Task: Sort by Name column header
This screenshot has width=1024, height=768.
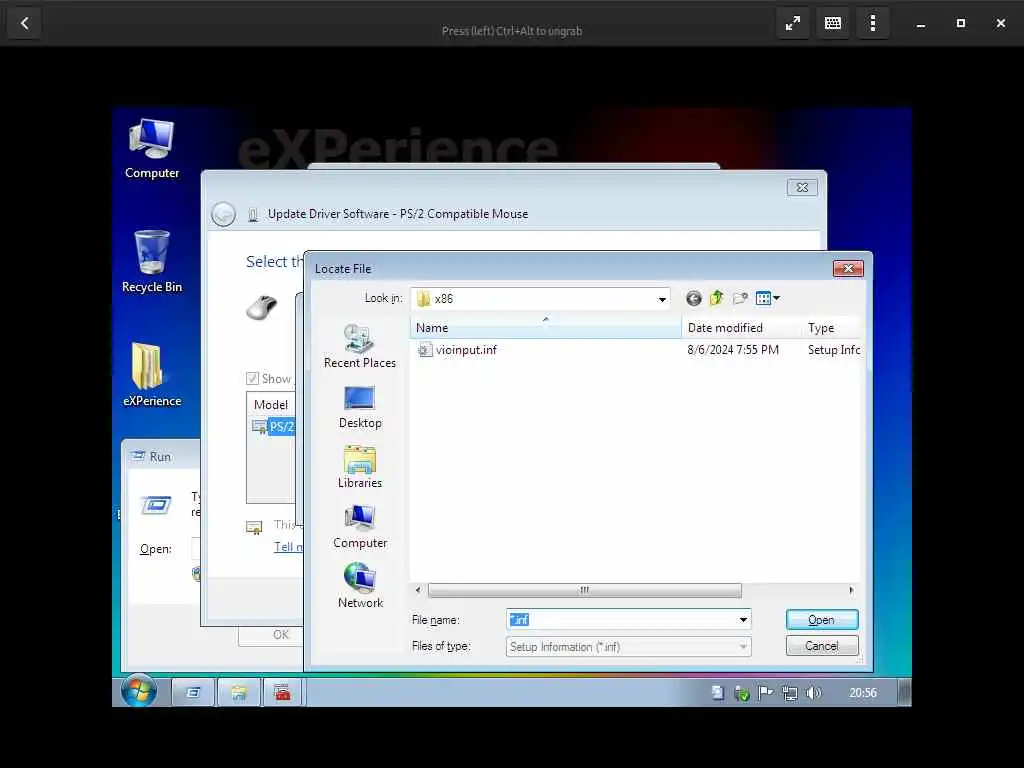Action: 545,328
